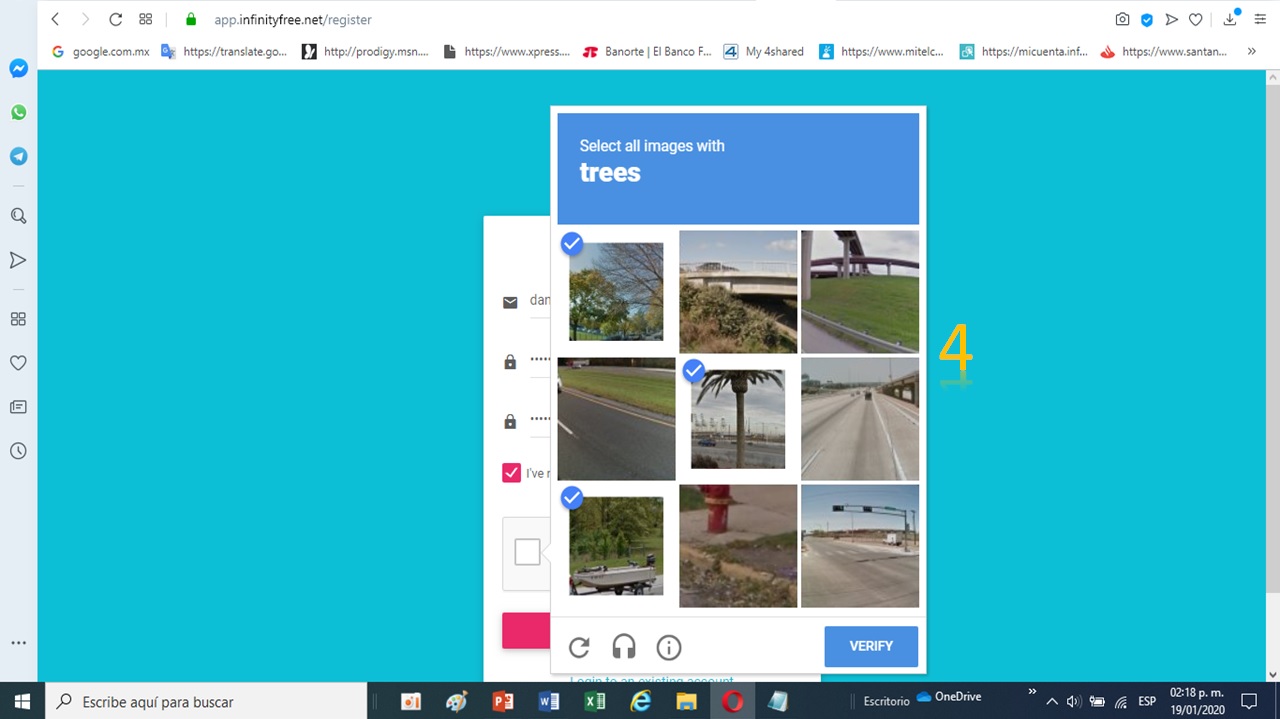Take a snapshot with the camera icon
Image resolution: width=1280 pixels, height=719 pixels.
pos(1123,20)
